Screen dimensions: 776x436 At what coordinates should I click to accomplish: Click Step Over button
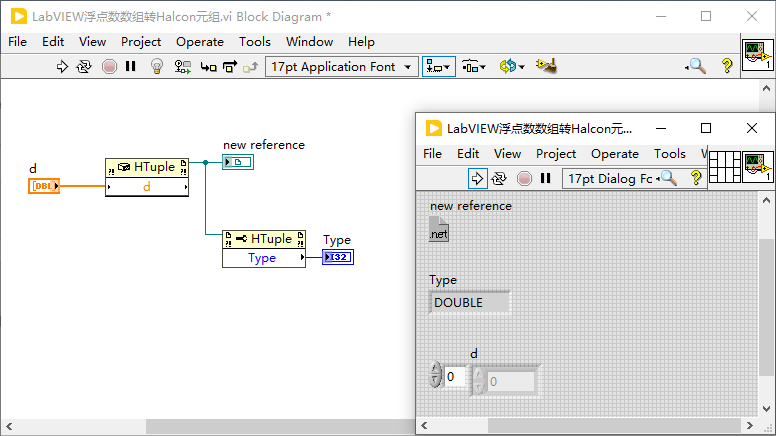click(230, 66)
